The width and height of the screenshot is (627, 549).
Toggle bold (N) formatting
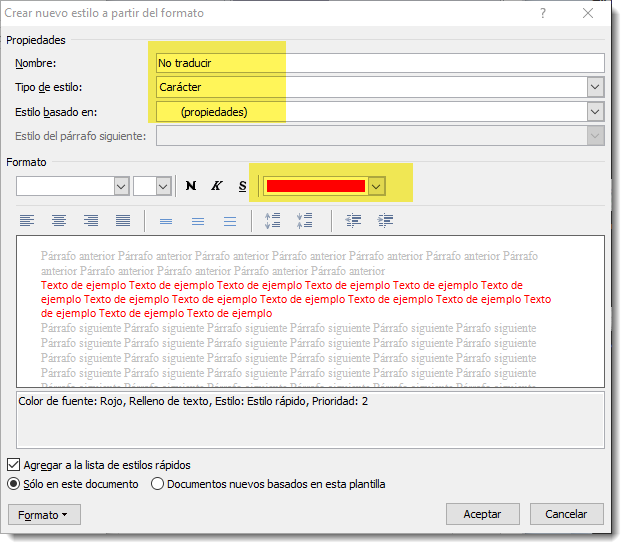(191, 186)
